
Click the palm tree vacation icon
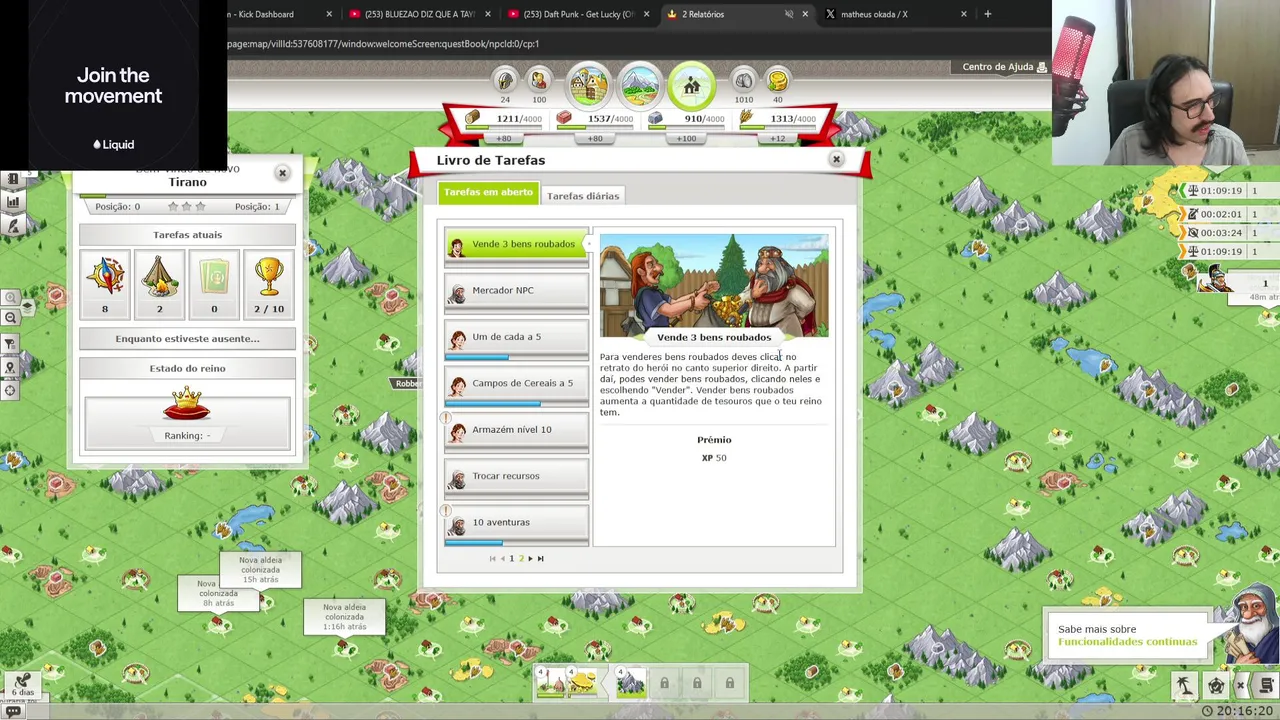[x=1185, y=686]
